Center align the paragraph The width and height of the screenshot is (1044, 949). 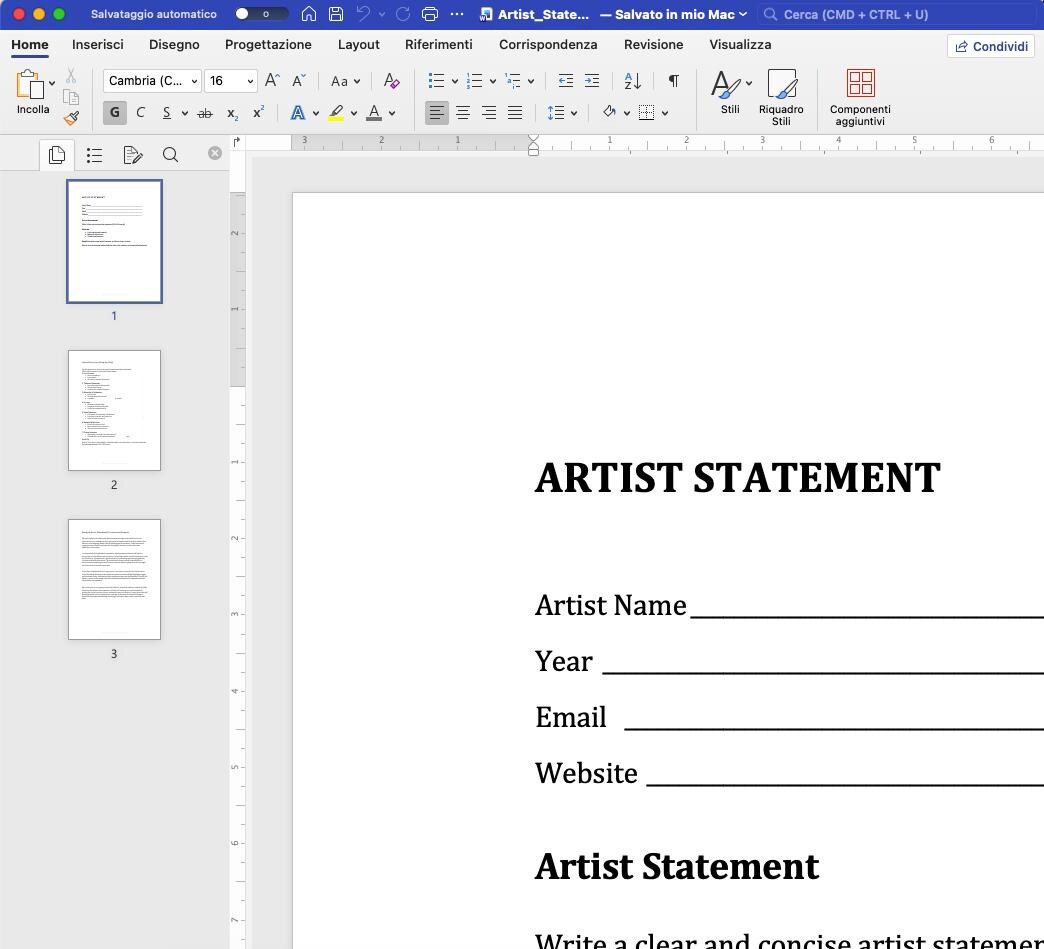click(463, 113)
